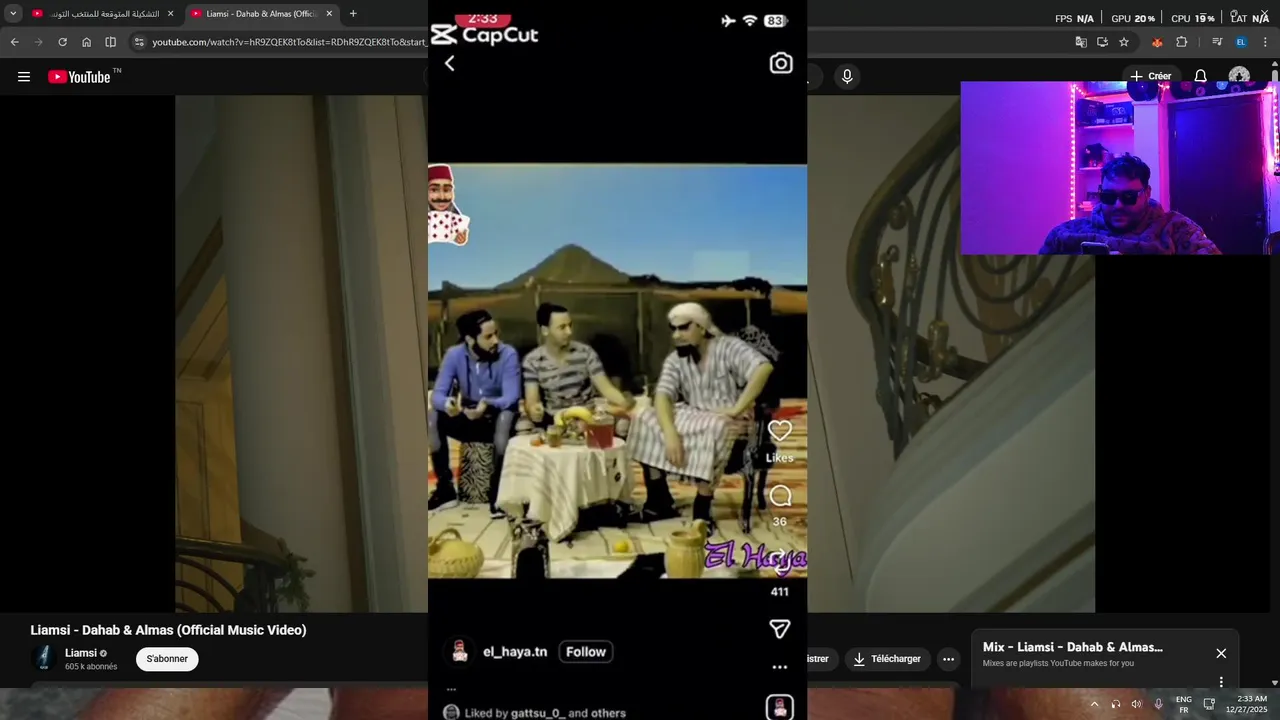
Task: Open Mix playlist panel three-dot options
Action: 1221,682
